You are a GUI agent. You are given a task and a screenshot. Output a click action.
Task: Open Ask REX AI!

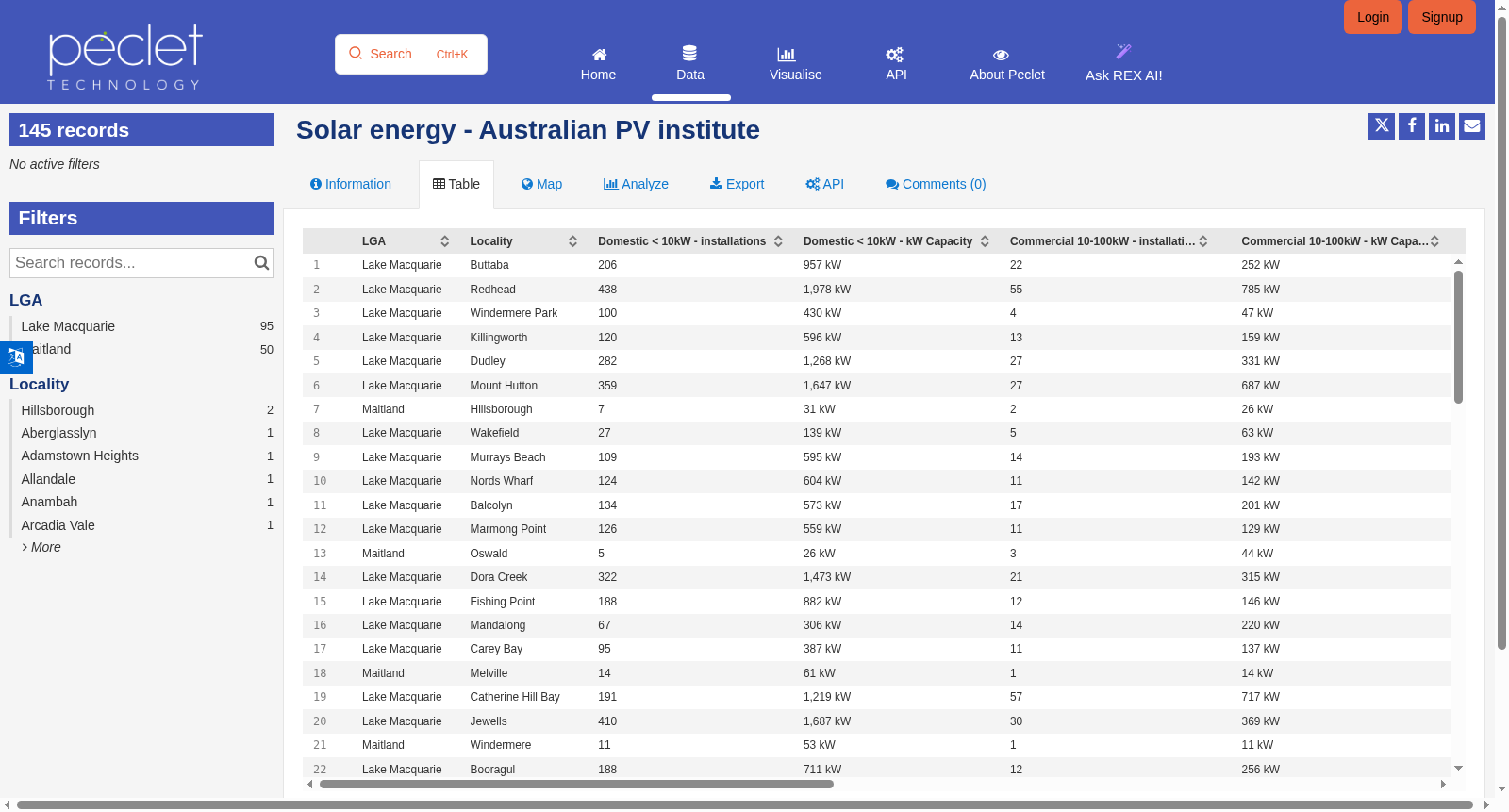[x=1123, y=64]
